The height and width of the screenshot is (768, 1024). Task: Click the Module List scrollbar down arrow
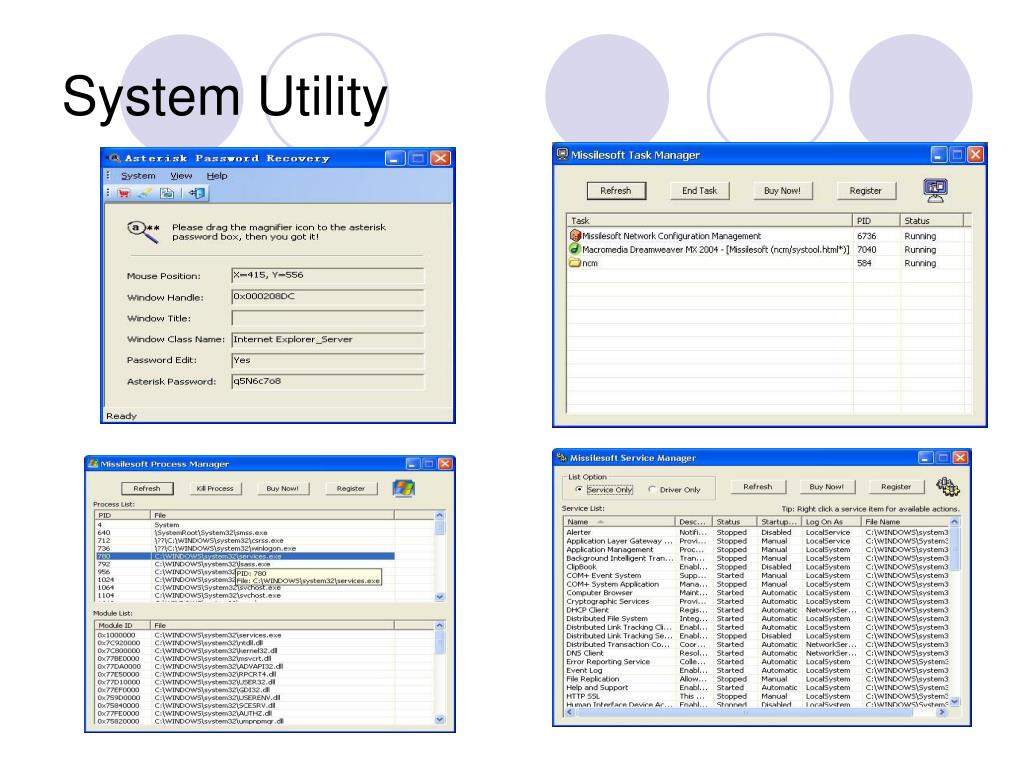coord(440,719)
